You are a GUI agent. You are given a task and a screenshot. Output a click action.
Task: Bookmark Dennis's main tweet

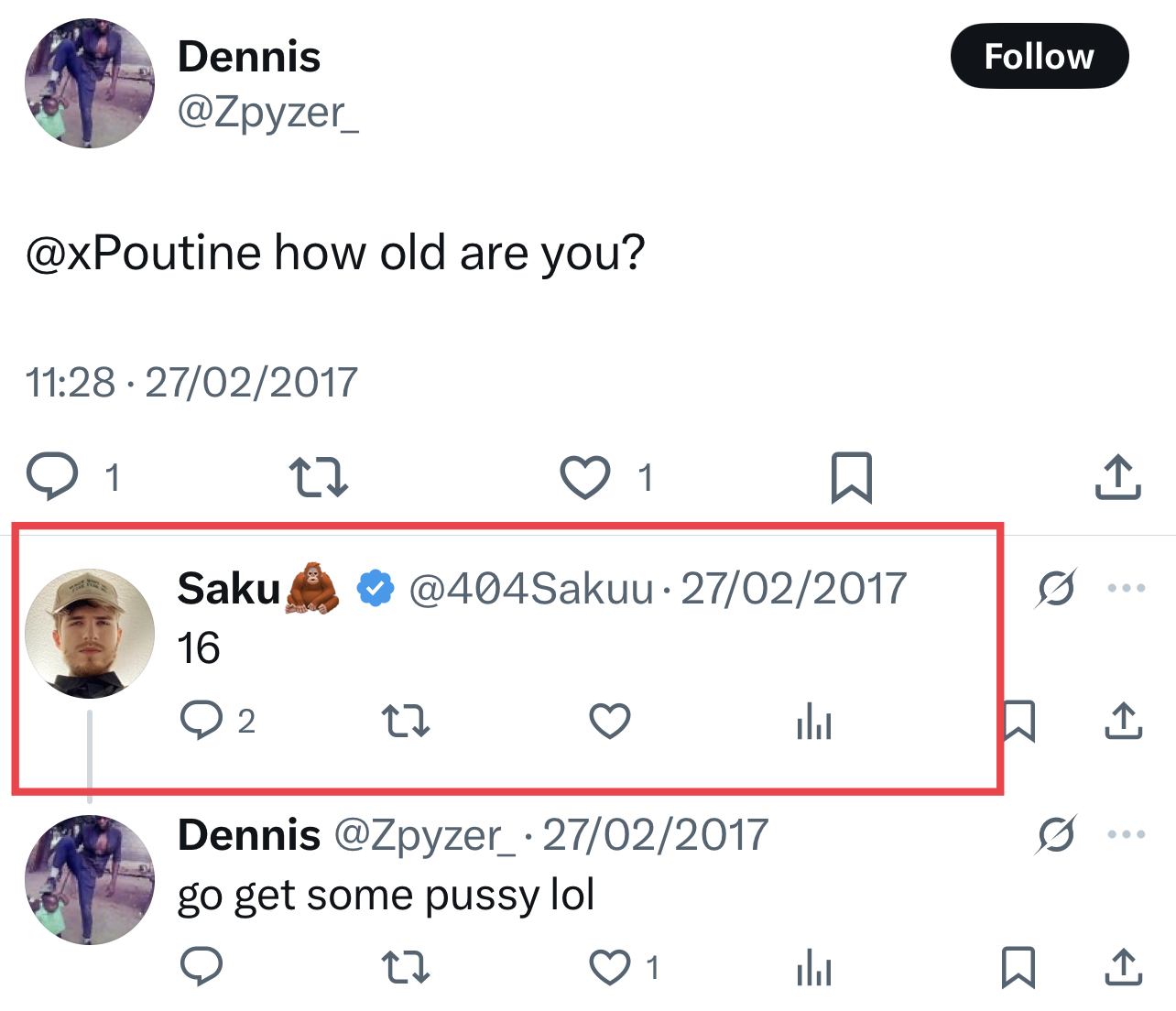pyautogui.click(x=851, y=477)
